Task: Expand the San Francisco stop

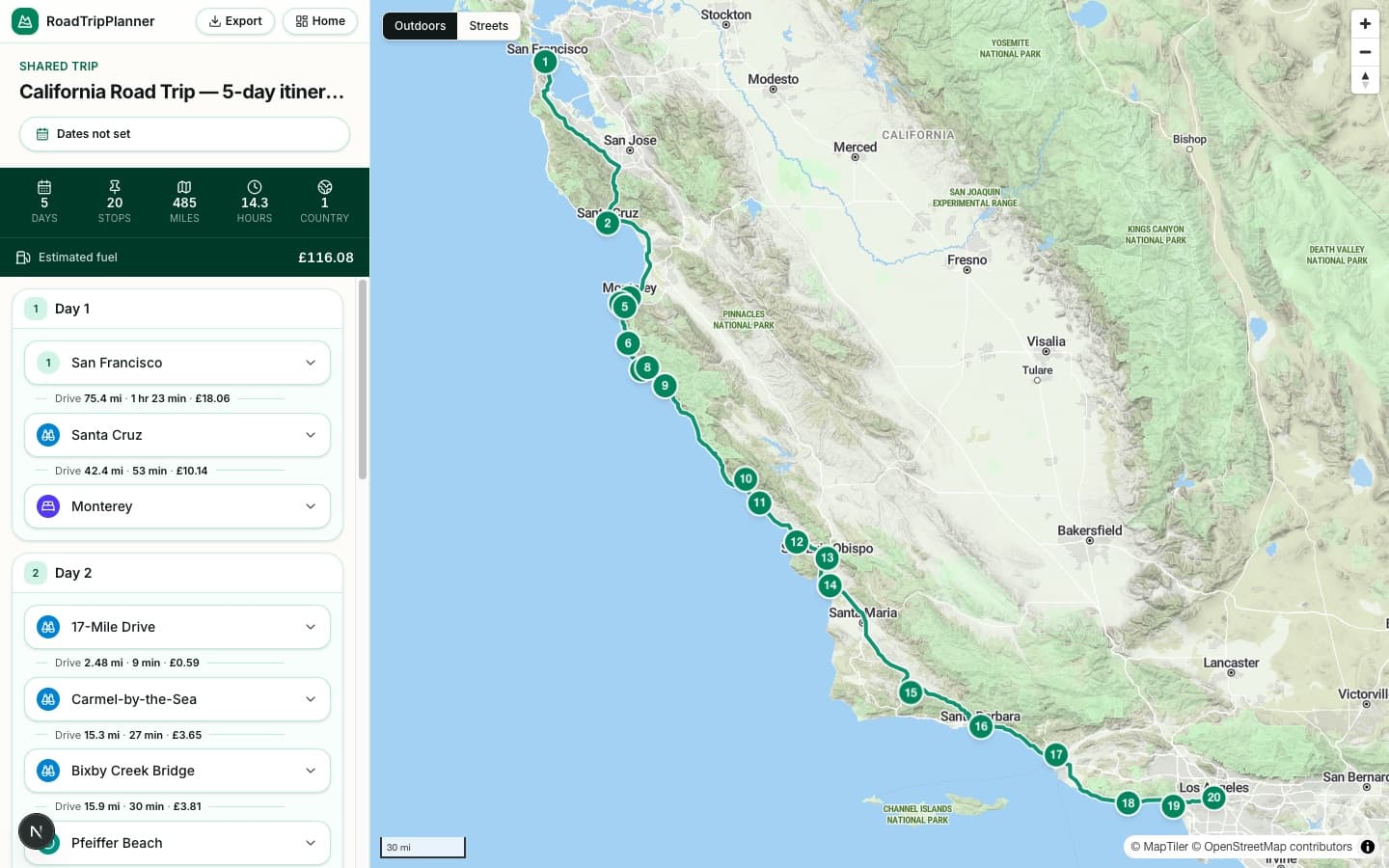Action: (177, 363)
